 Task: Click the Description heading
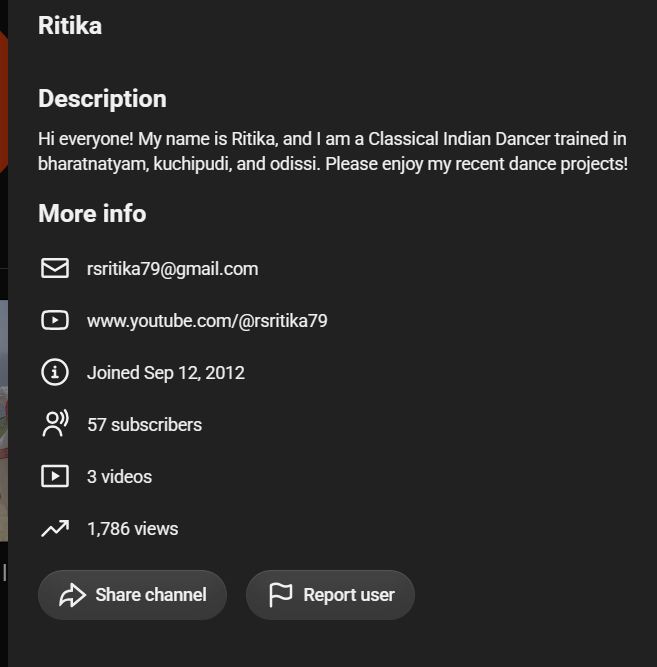coord(103,99)
